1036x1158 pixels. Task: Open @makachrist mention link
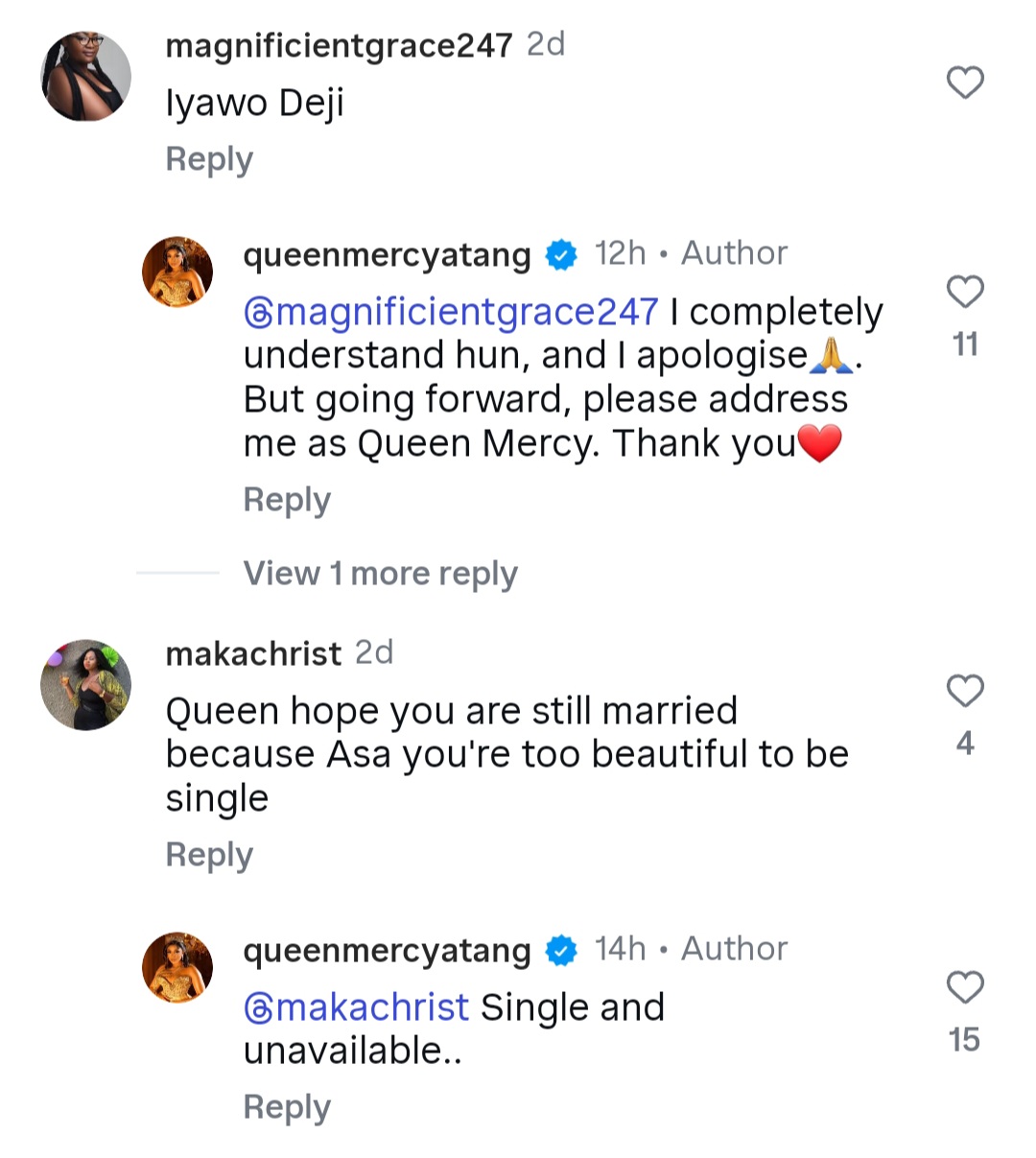[x=357, y=1007]
